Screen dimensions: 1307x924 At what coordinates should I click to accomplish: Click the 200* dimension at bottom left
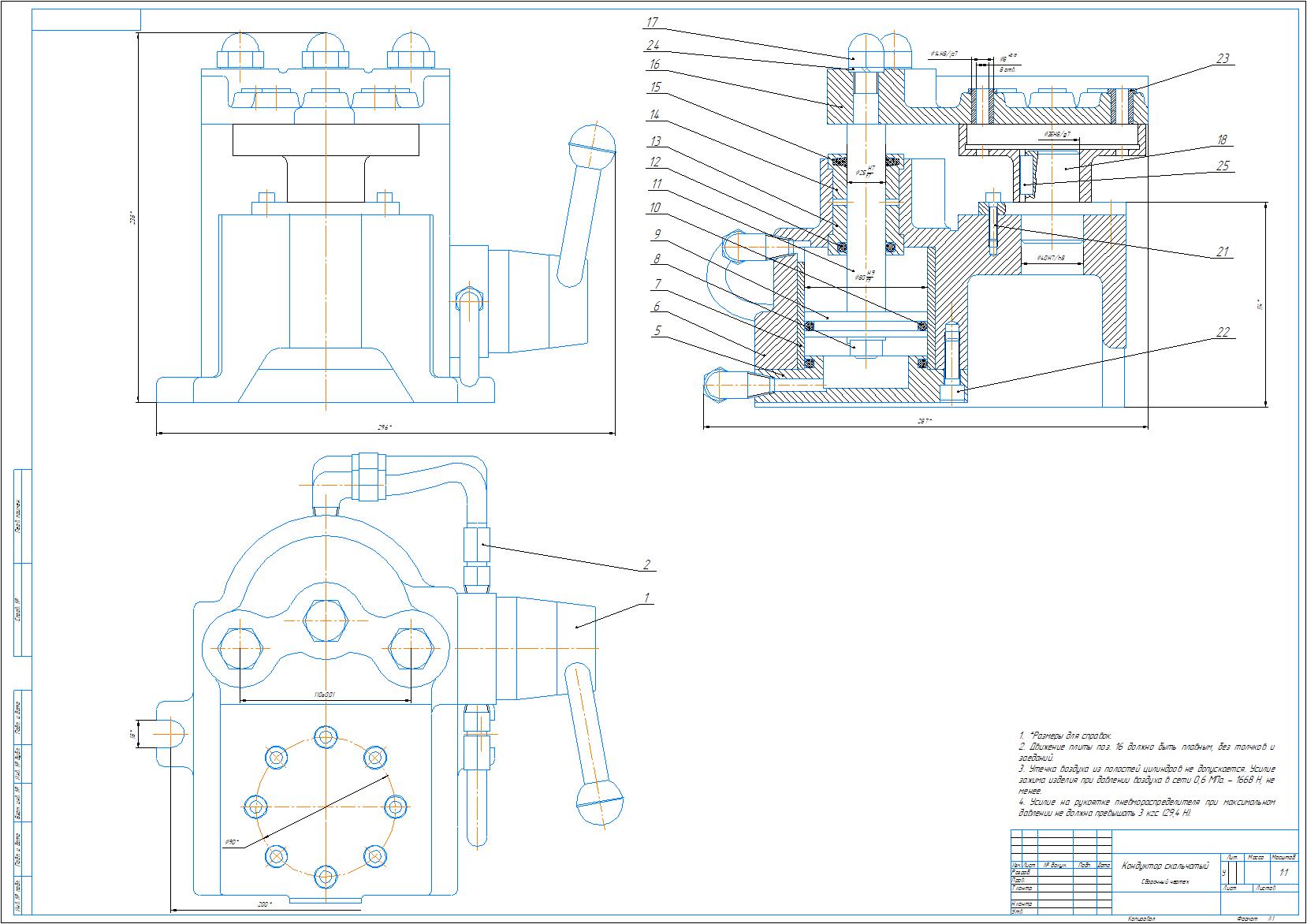(263, 904)
